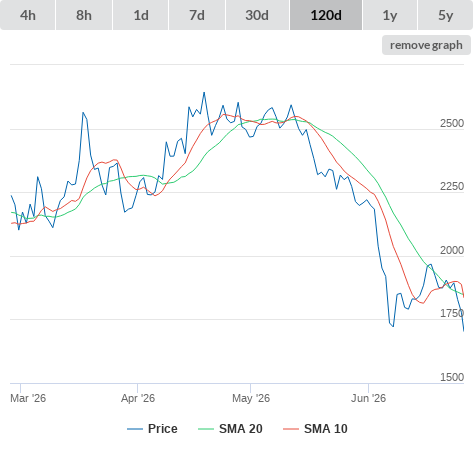The height and width of the screenshot is (455, 474).
Task: Switch chart to 1y range
Action: pyautogui.click(x=390, y=15)
